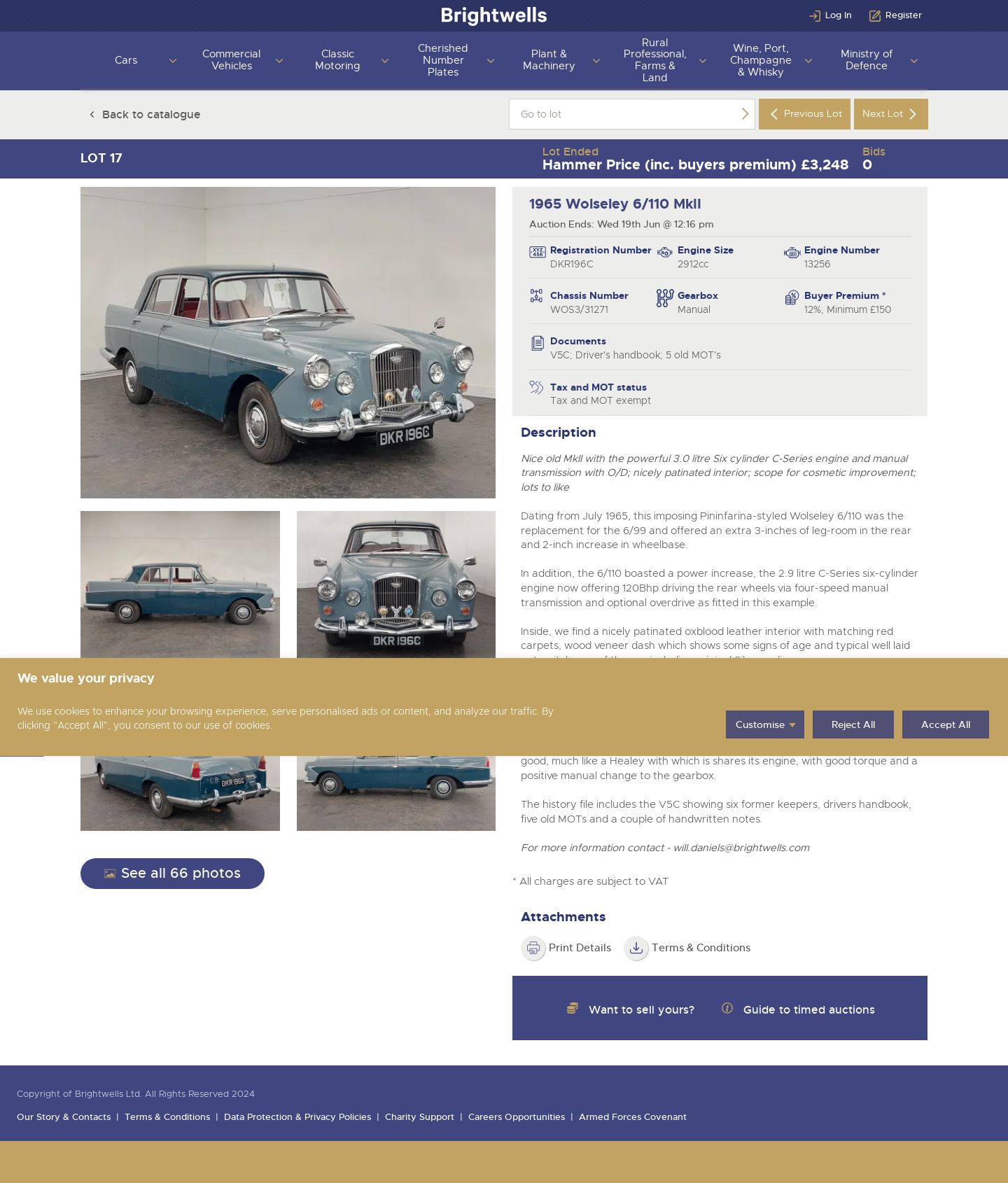Viewport: 1008px width, 1183px height.
Task: Click the Gearbox shifter icon
Action: coord(665,298)
